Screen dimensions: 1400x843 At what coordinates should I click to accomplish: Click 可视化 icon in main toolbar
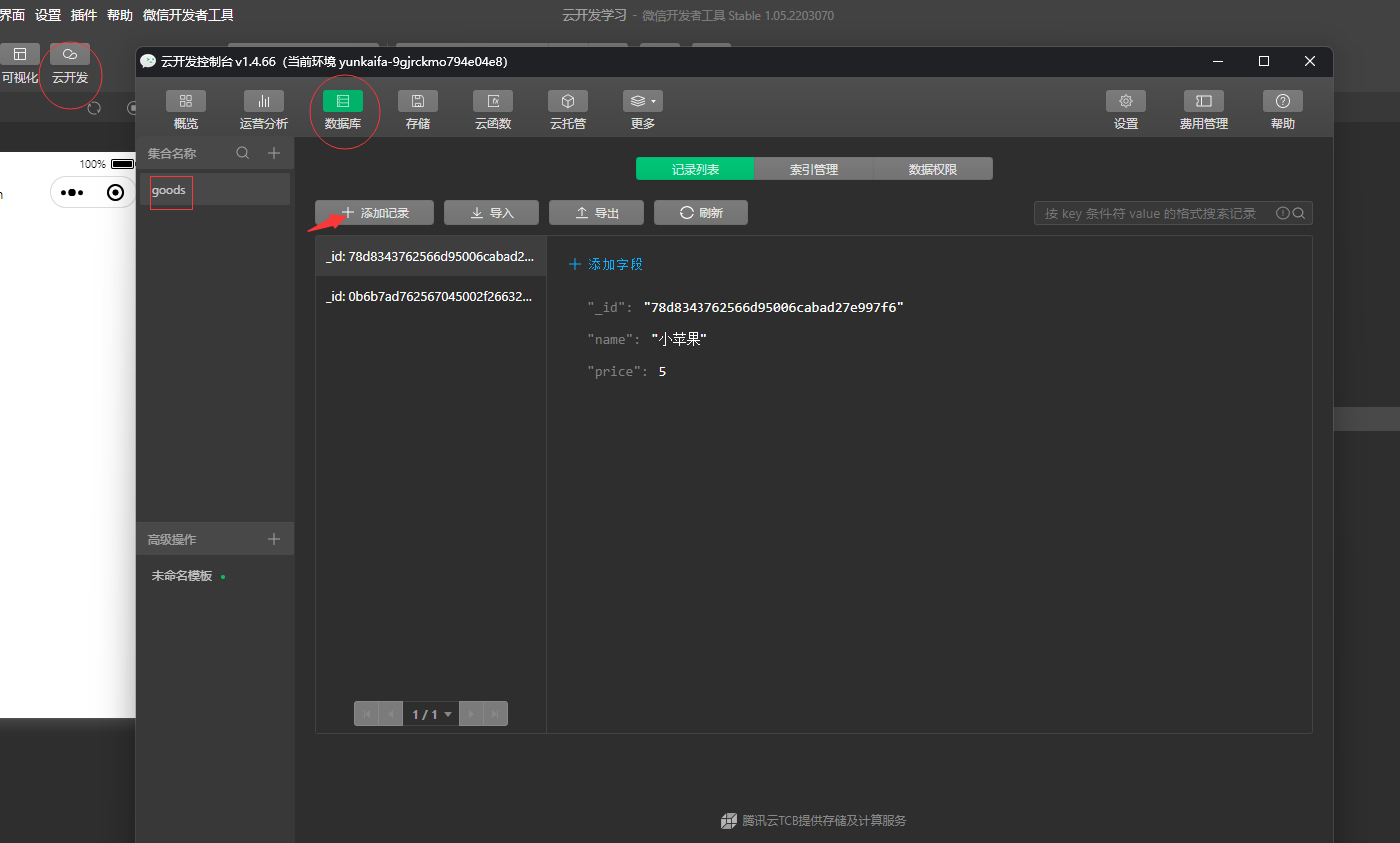pos(20,54)
